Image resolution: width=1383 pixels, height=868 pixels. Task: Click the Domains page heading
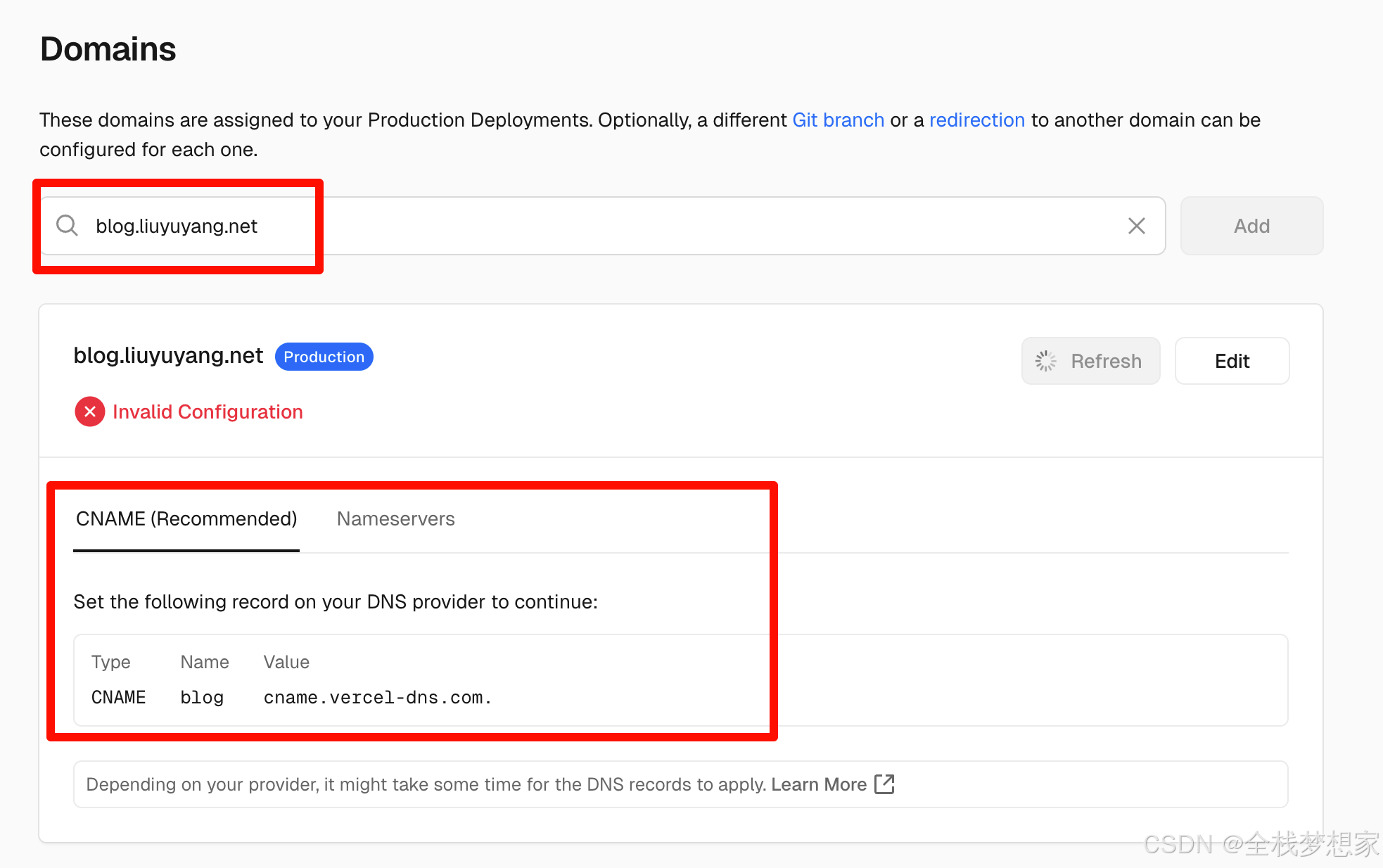click(108, 49)
